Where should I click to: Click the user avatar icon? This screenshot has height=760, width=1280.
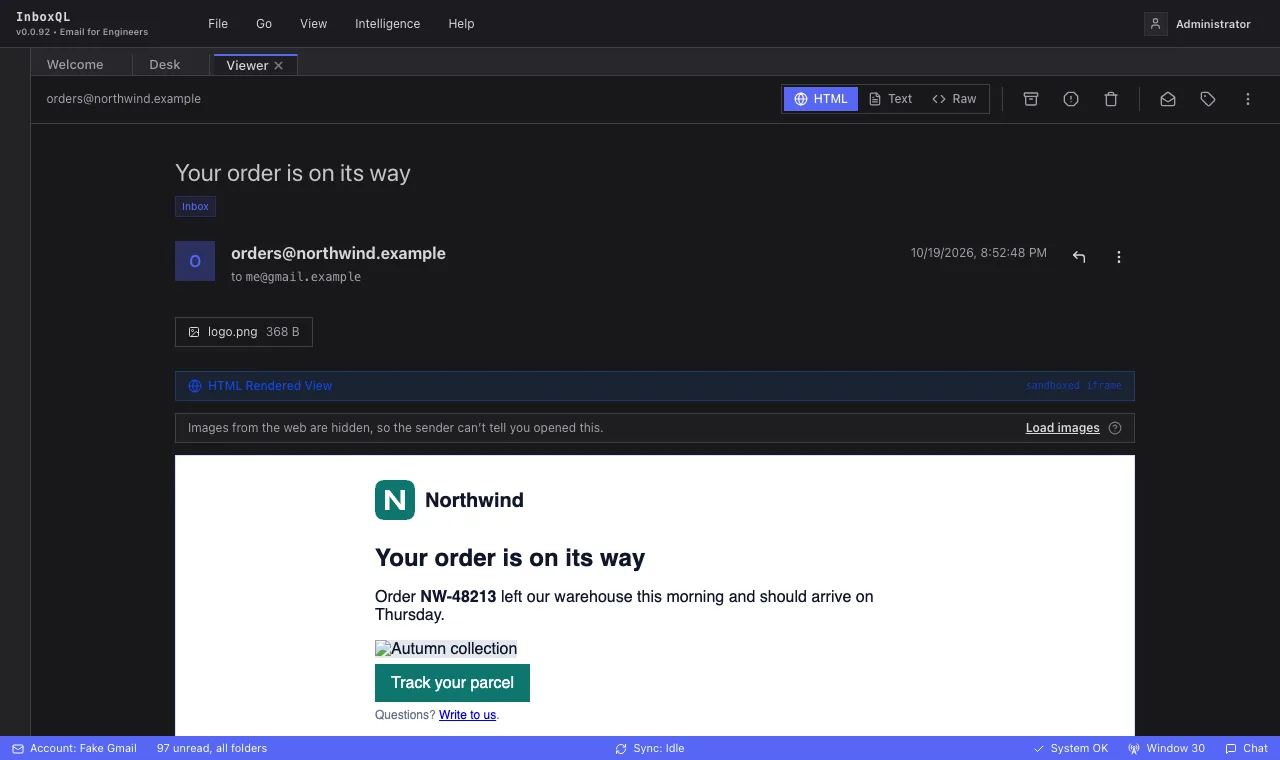pyautogui.click(x=1156, y=24)
